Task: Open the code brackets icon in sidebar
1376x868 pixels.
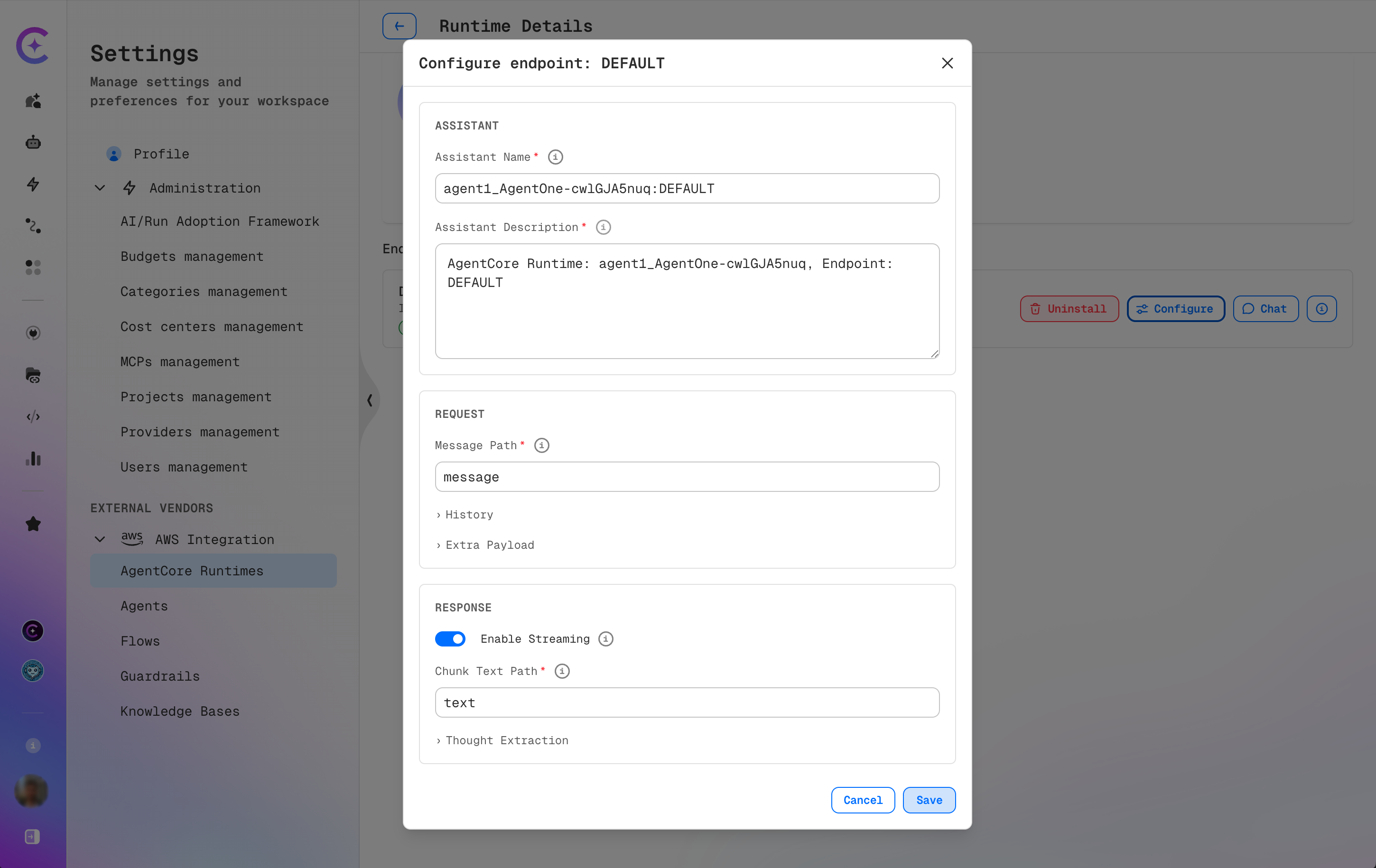Action: (33, 417)
